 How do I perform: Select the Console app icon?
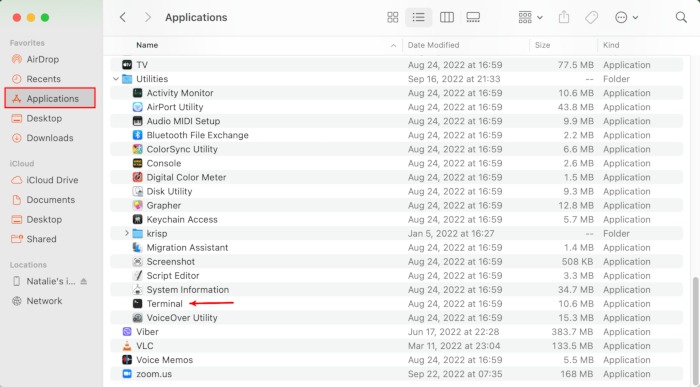pyautogui.click(x=138, y=163)
